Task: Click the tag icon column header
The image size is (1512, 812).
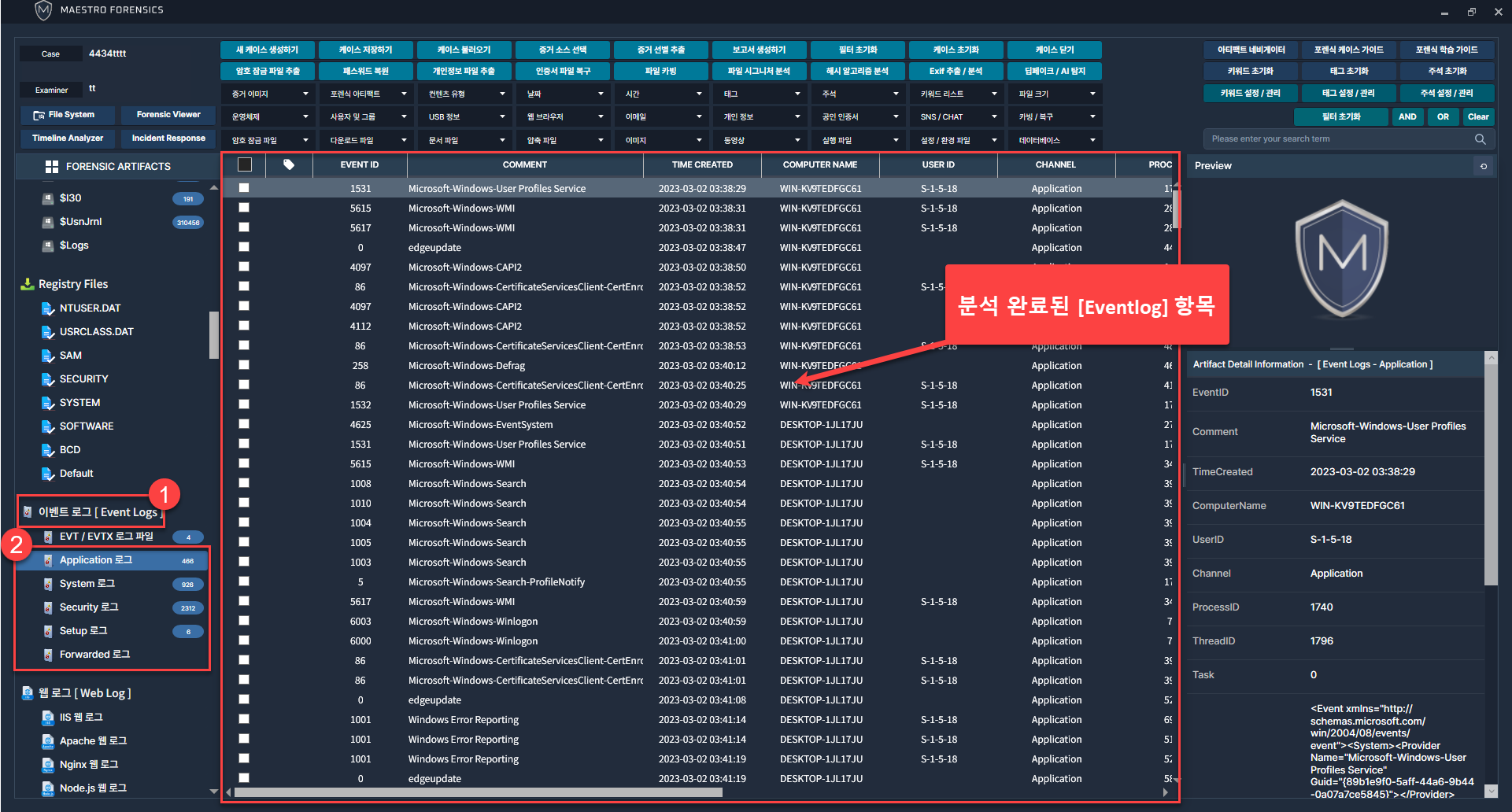Action: [289, 164]
